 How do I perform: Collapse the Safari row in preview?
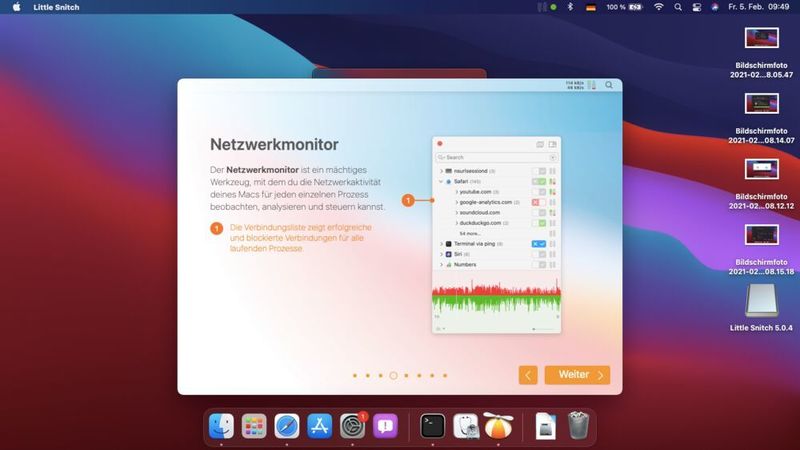(441, 182)
